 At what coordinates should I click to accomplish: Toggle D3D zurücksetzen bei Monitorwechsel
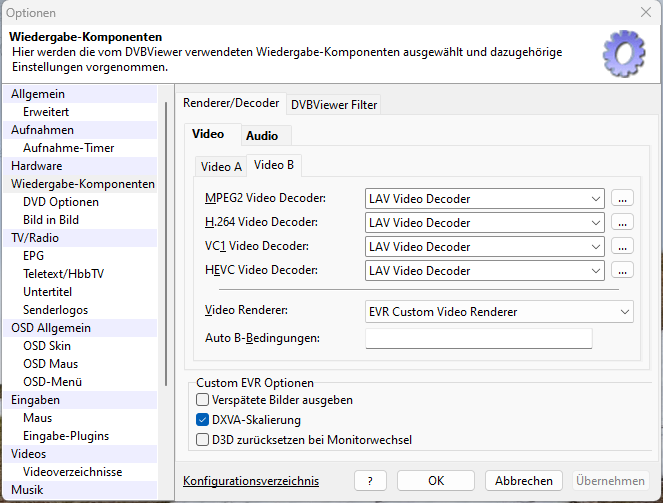202,439
